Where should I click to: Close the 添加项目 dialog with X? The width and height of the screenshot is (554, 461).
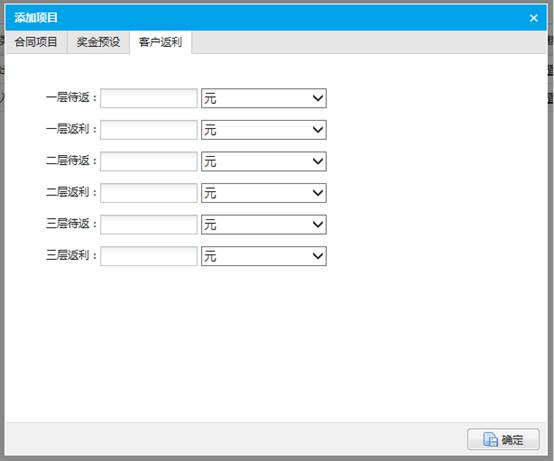click(534, 18)
